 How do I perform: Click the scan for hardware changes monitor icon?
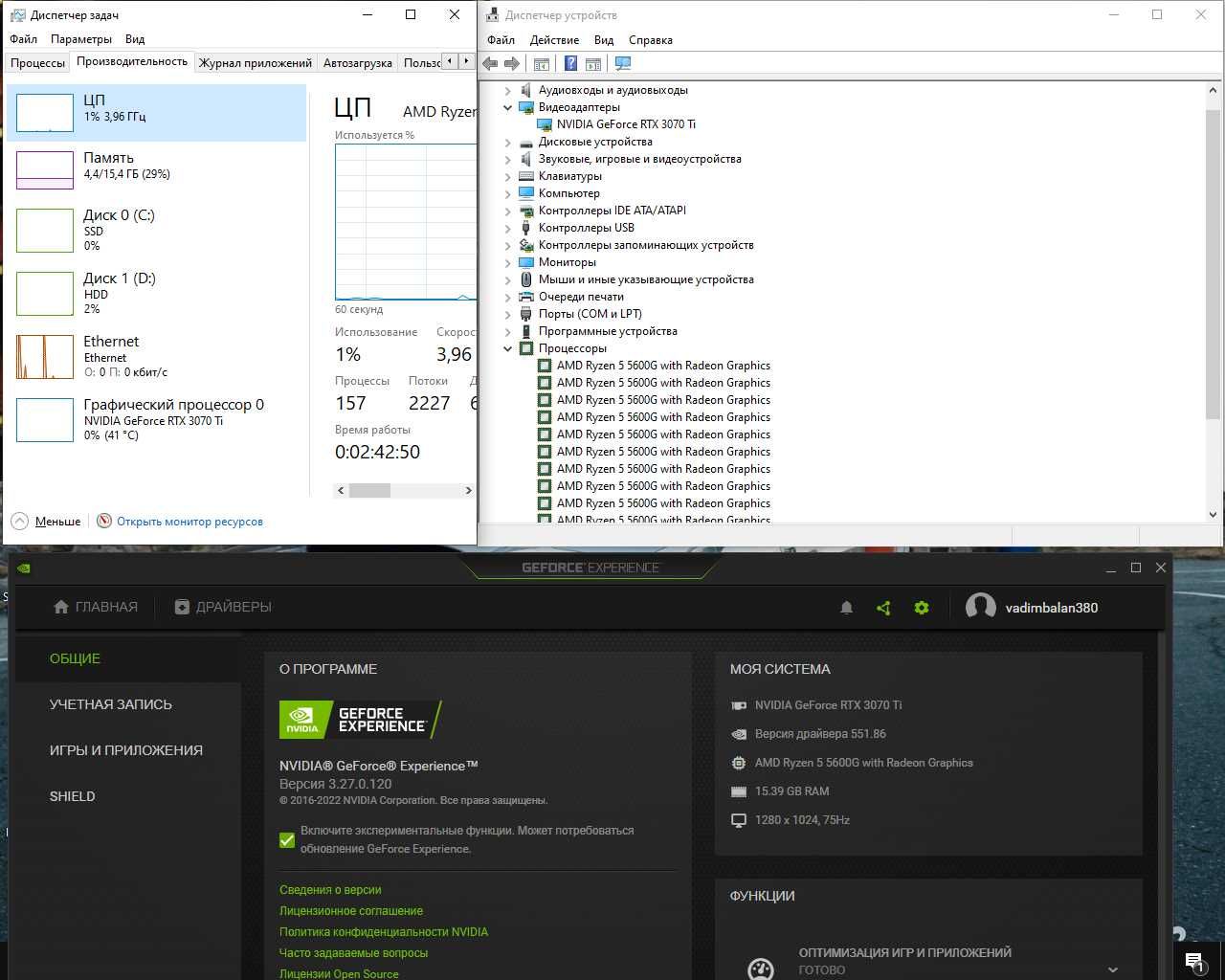click(x=623, y=63)
